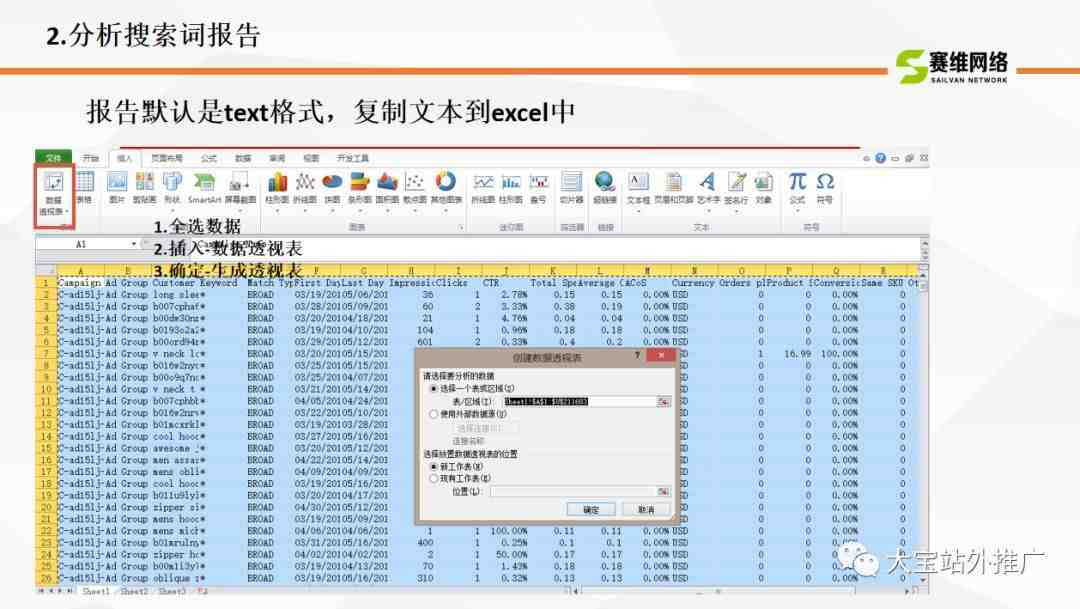Screen dimensions: 1080x609
Task: Insert a 文本框 text box
Action: [638, 188]
